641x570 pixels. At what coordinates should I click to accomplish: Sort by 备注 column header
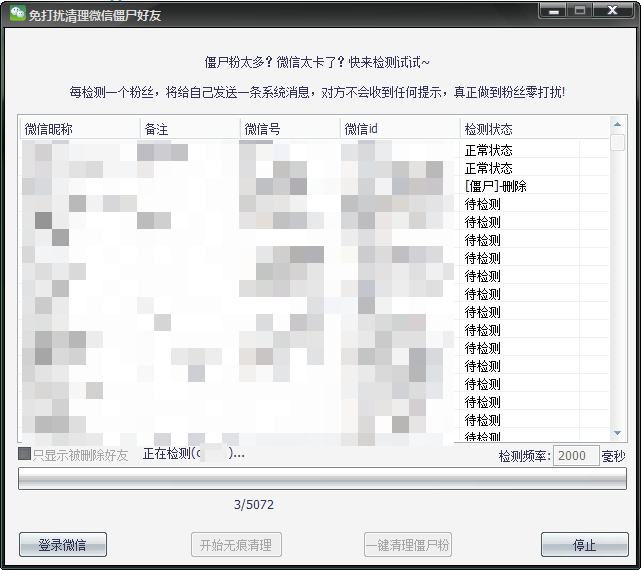(x=190, y=129)
